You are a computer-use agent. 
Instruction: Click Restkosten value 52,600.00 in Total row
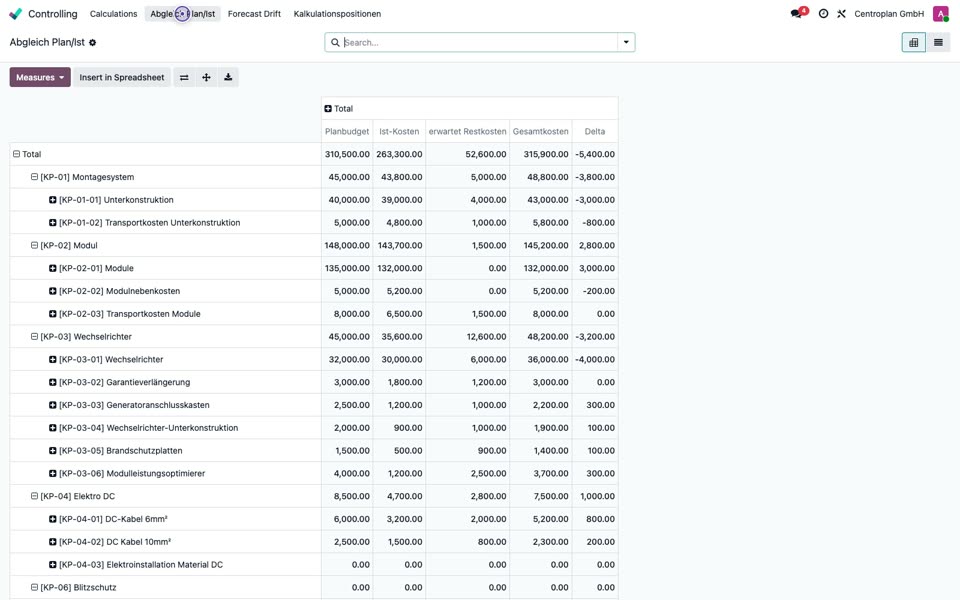point(468,154)
